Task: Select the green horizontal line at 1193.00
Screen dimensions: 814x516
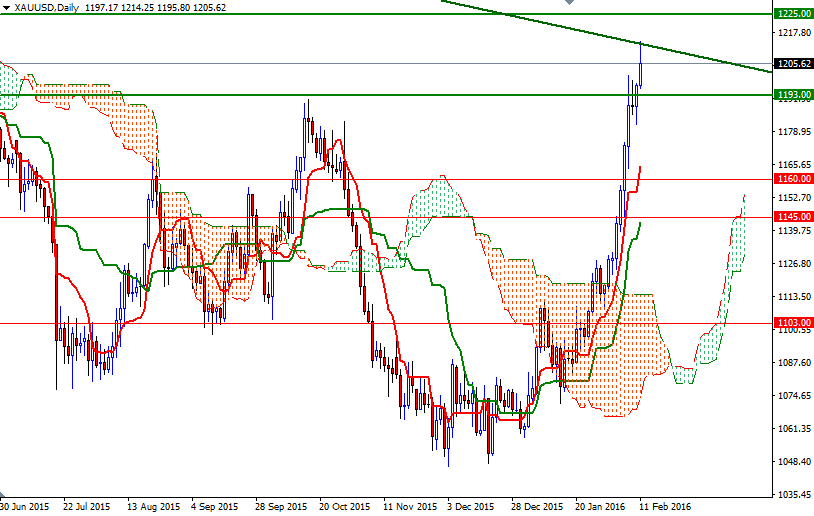Action: 386,95
